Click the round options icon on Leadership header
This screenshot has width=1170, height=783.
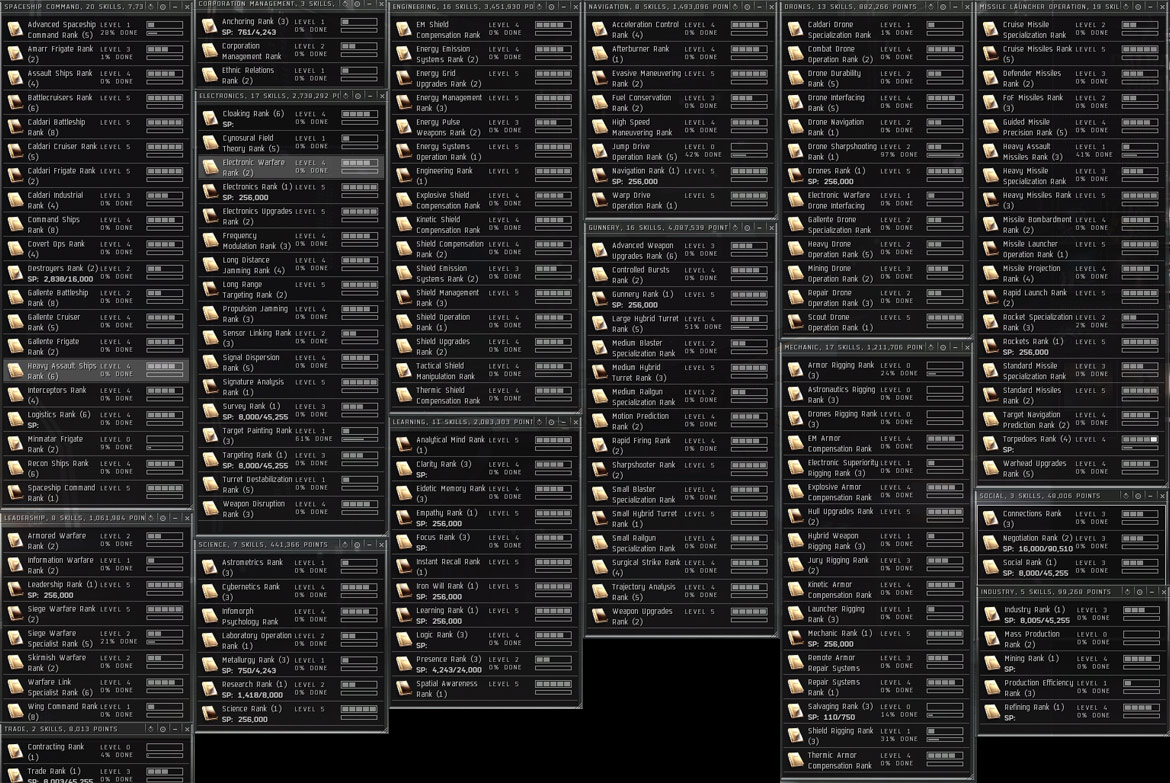point(163,517)
